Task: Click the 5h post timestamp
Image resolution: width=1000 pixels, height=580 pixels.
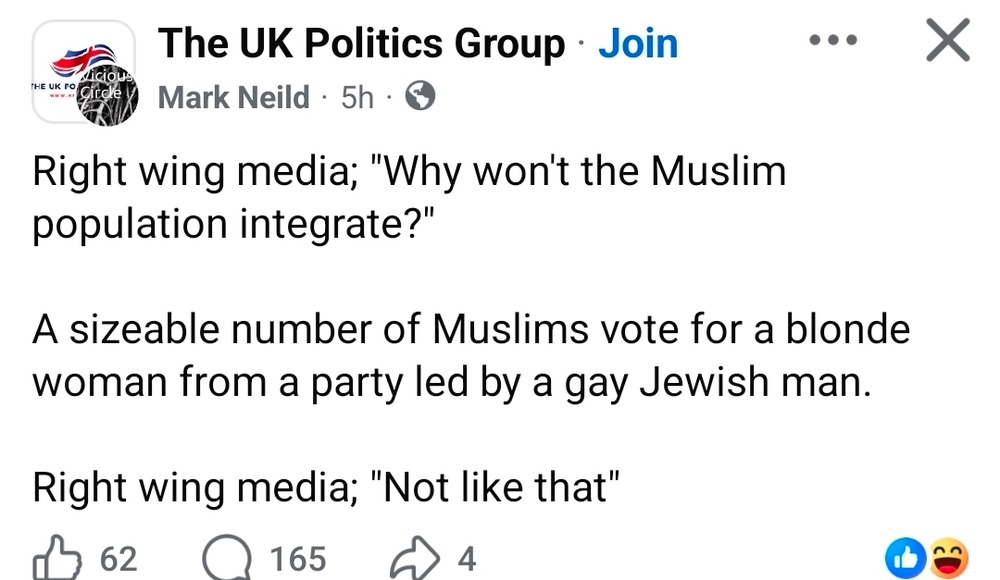Action: point(357,97)
